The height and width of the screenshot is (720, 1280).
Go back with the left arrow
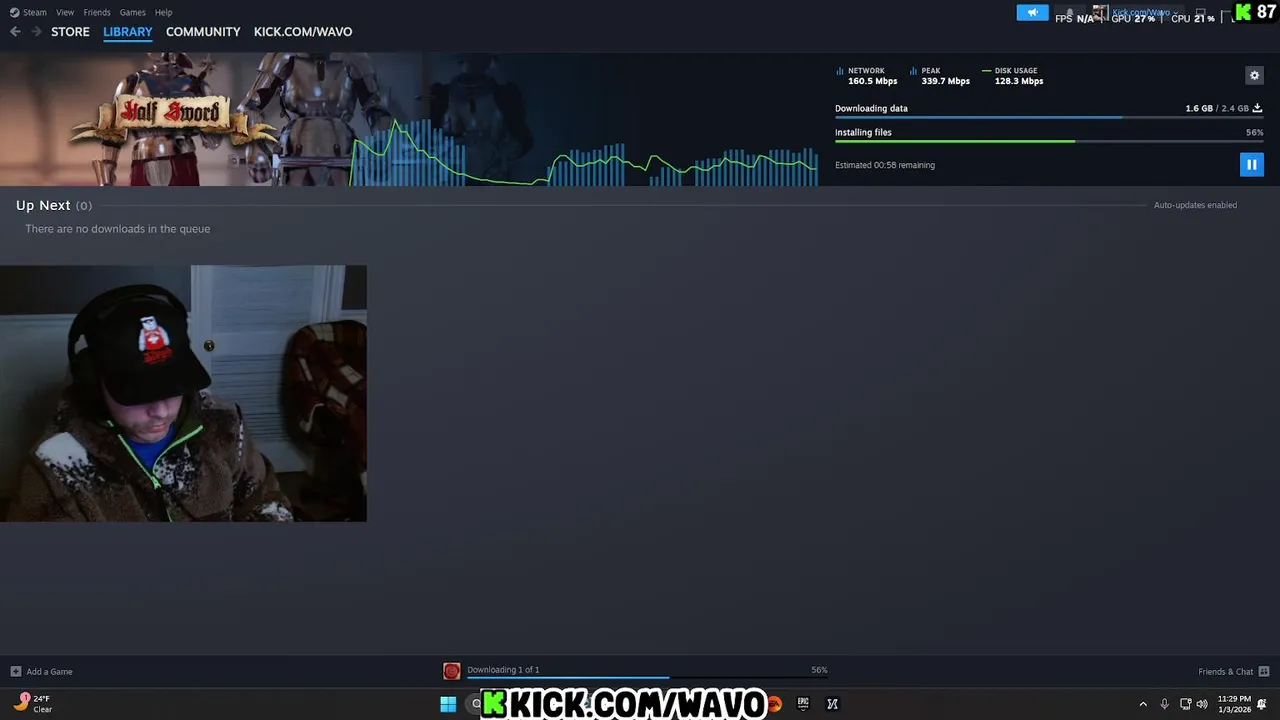tap(15, 32)
